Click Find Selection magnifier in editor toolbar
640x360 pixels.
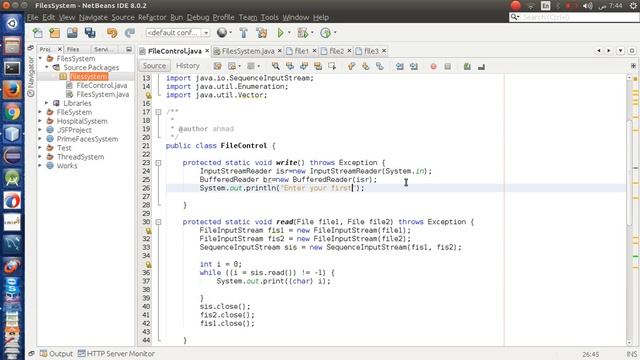click(x=276, y=66)
